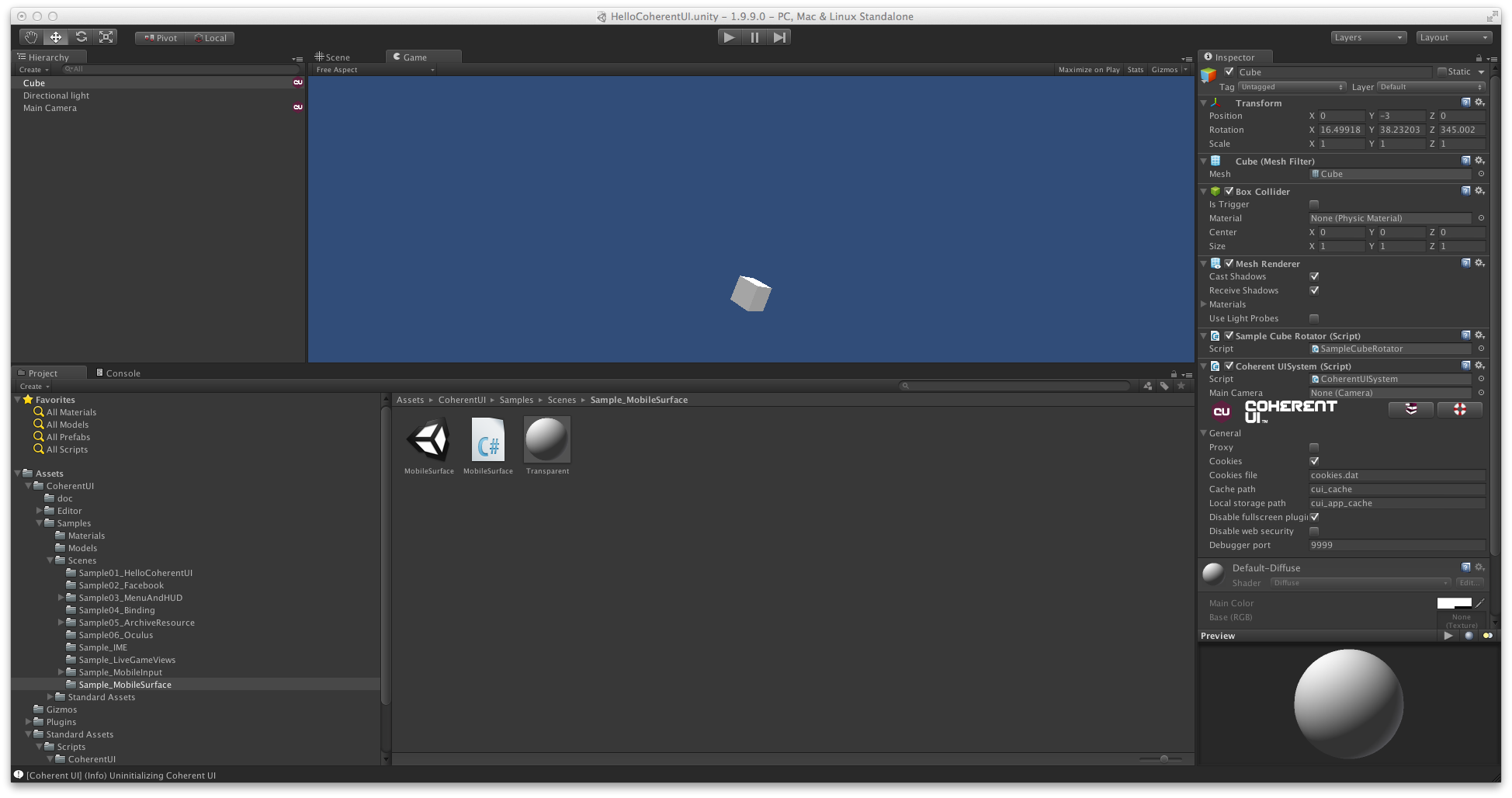Open Box Collider gear settings
Screen dimensions: 1512x798
[1479, 191]
